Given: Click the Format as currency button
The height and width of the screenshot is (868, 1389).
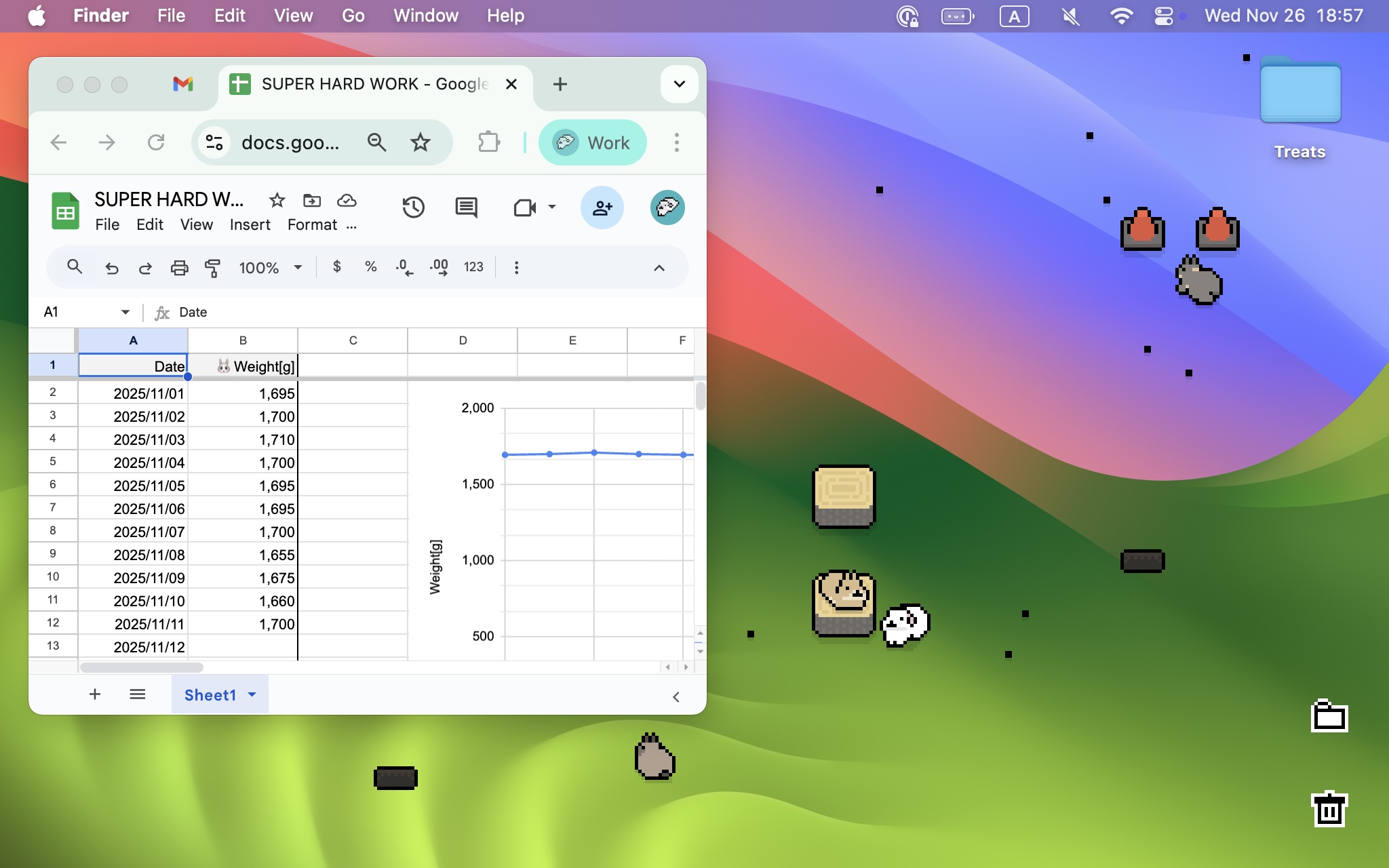Looking at the screenshot, I should pos(336,267).
